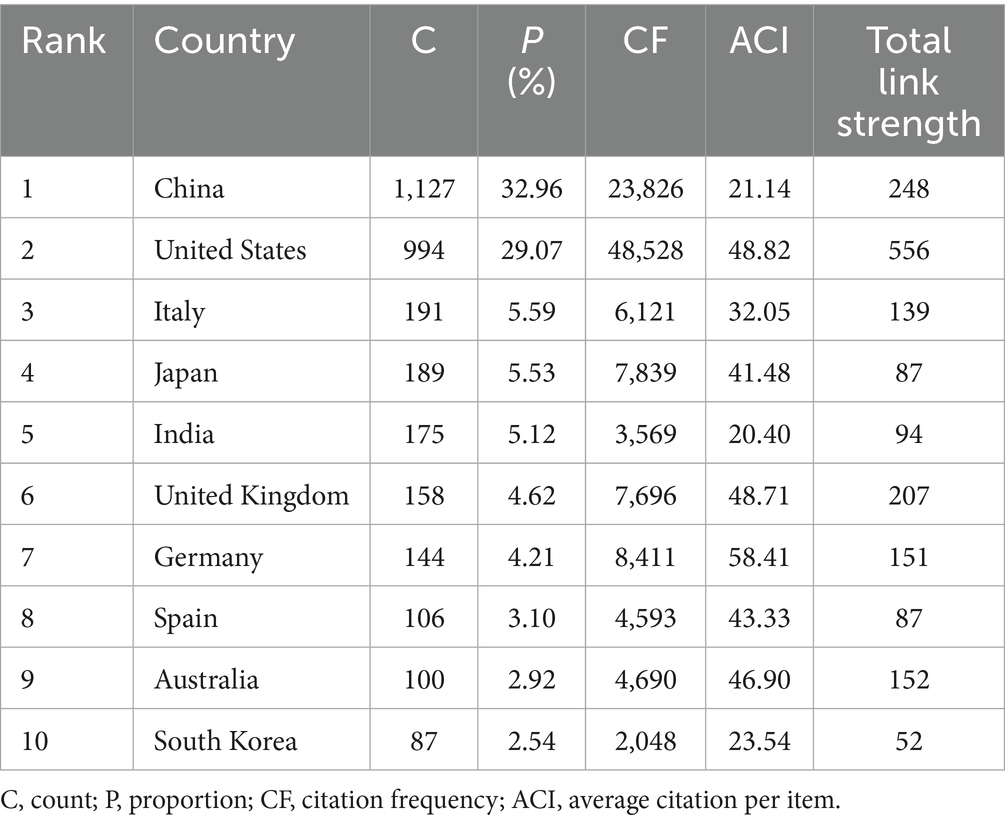
Task: Select the United Kingdom cell
Action: tap(251, 495)
